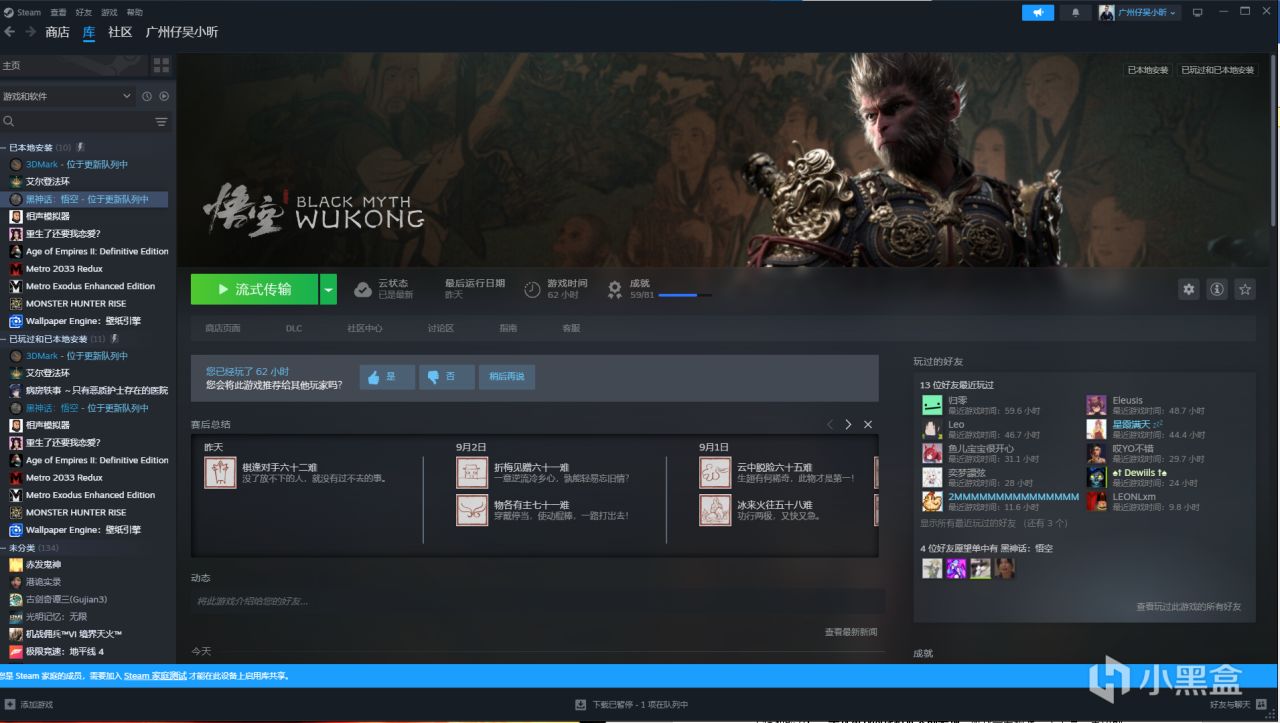Open the 帮助 menu
This screenshot has width=1280, height=723.
pos(135,12)
